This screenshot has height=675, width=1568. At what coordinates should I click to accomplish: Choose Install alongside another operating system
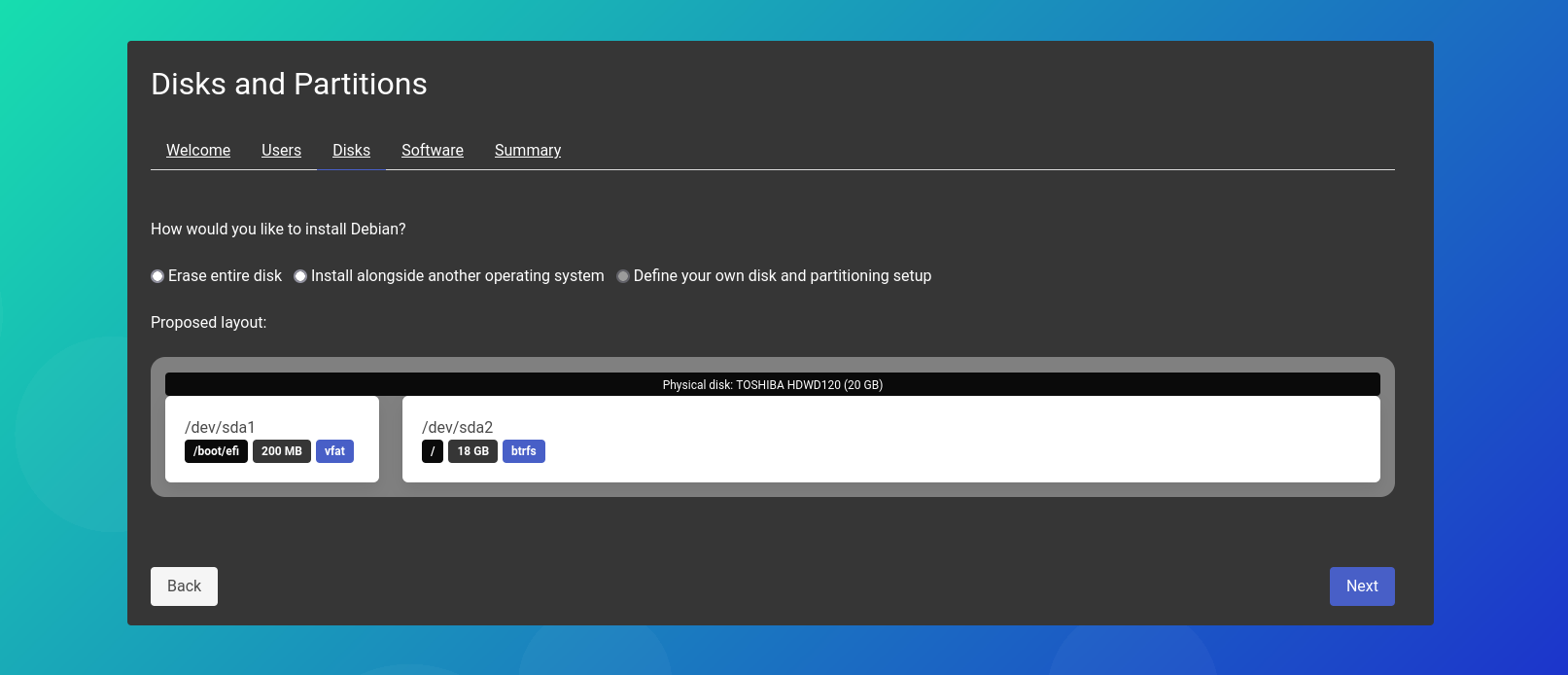click(300, 276)
